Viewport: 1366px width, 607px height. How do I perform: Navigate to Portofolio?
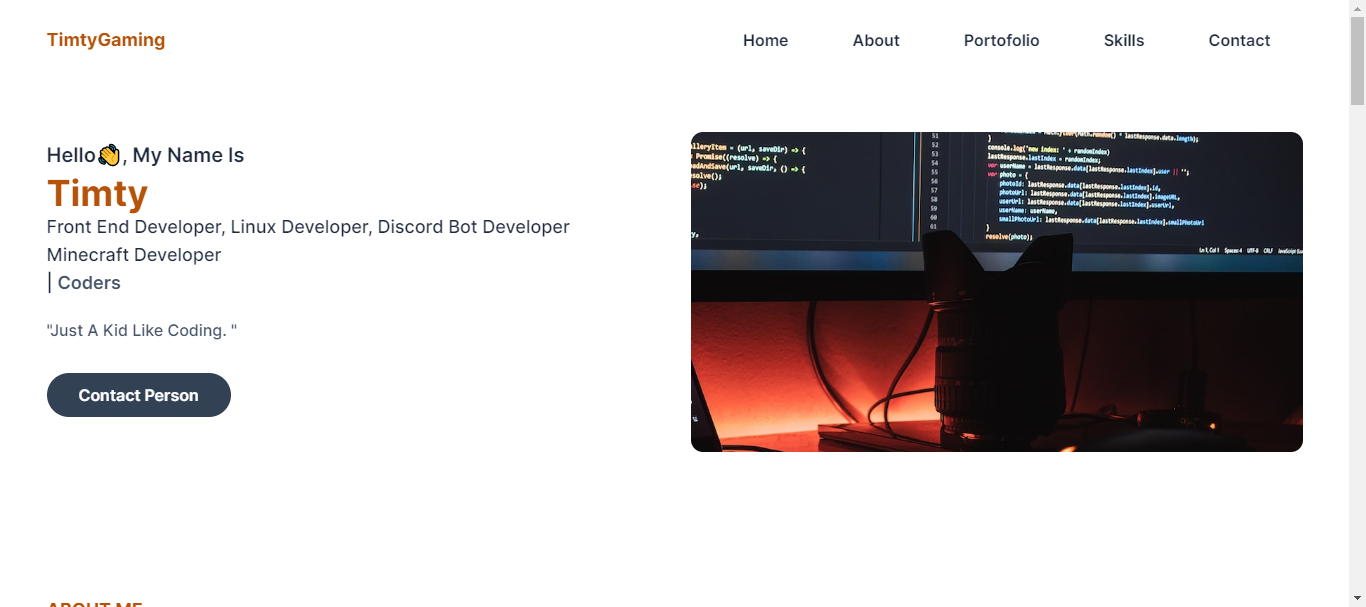coord(1001,41)
